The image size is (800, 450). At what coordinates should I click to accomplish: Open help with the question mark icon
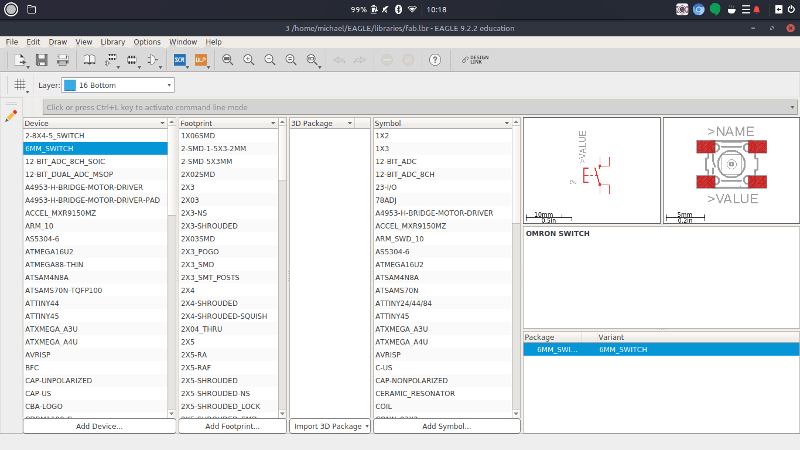click(x=435, y=60)
